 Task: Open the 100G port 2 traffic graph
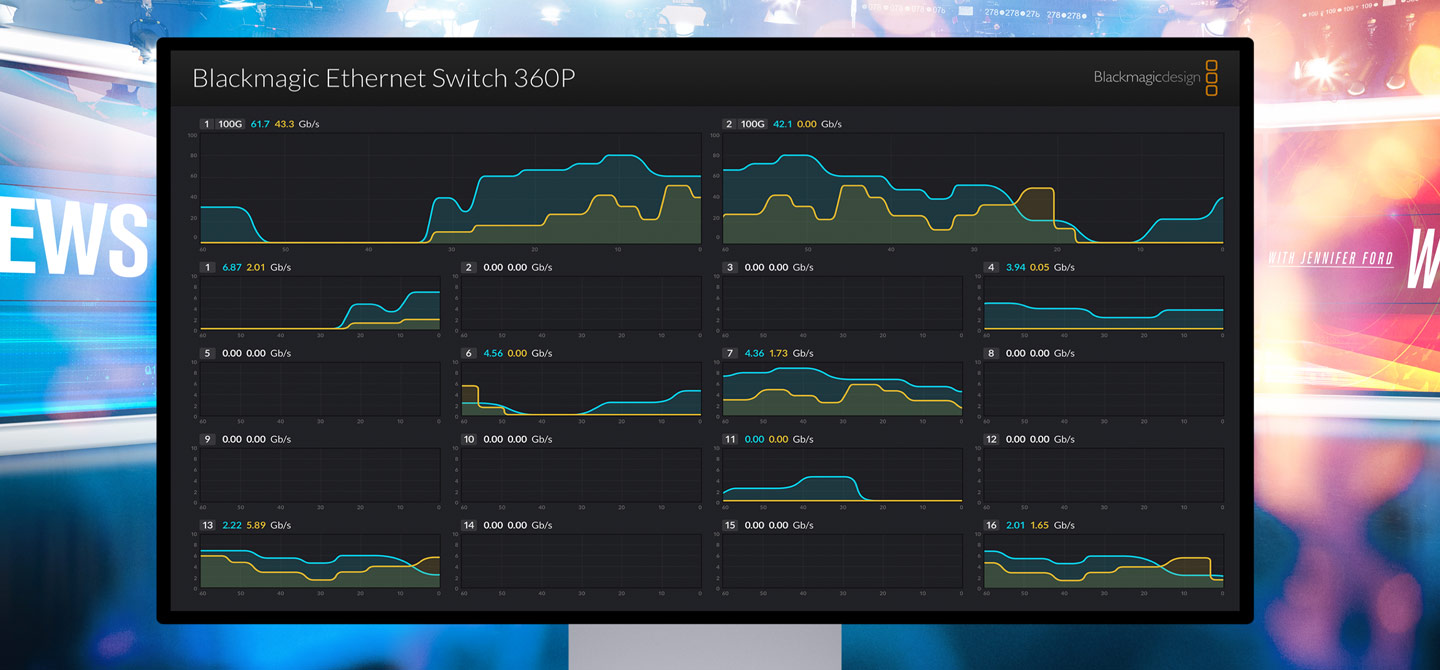tap(972, 190)
